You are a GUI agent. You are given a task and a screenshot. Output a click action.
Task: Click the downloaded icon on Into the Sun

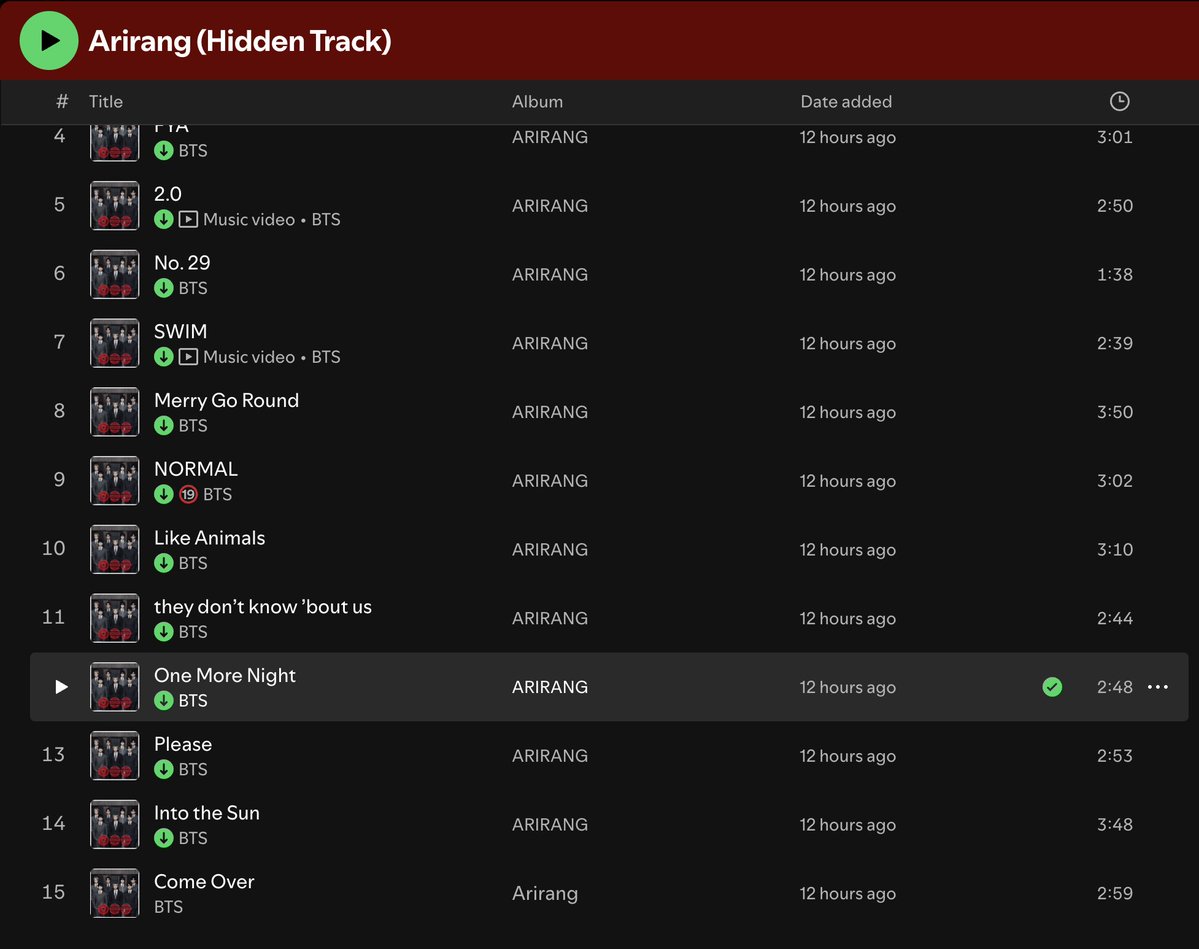click(164, 838)
